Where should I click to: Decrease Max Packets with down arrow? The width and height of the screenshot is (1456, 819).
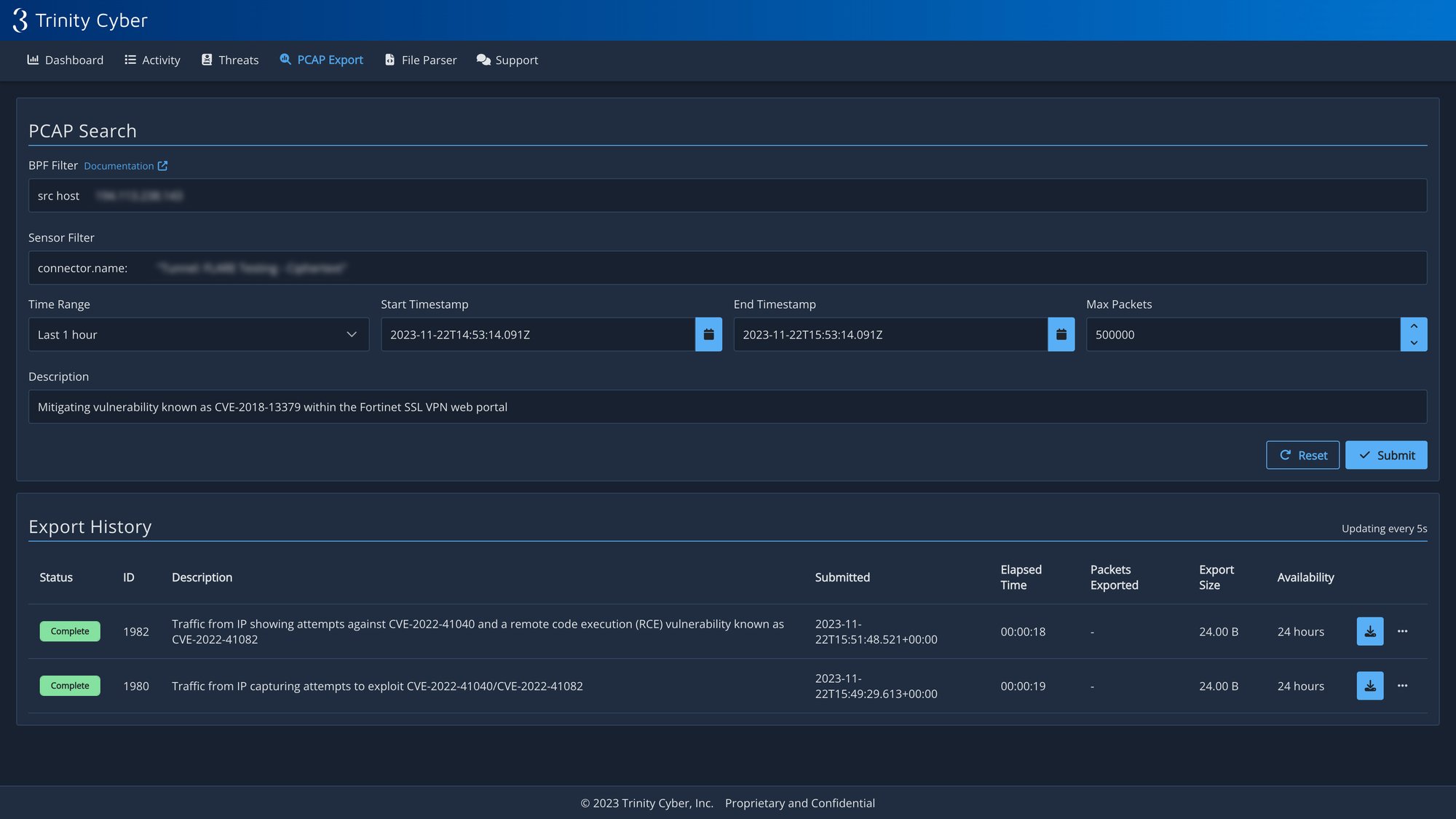(1414, 343)
